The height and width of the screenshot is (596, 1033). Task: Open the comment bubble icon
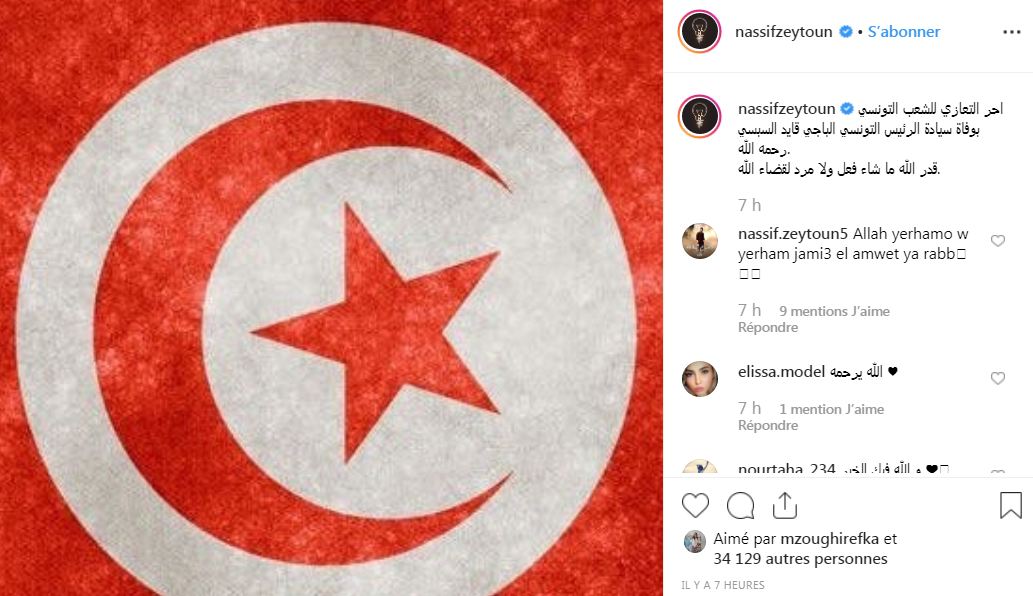(740, 506)
